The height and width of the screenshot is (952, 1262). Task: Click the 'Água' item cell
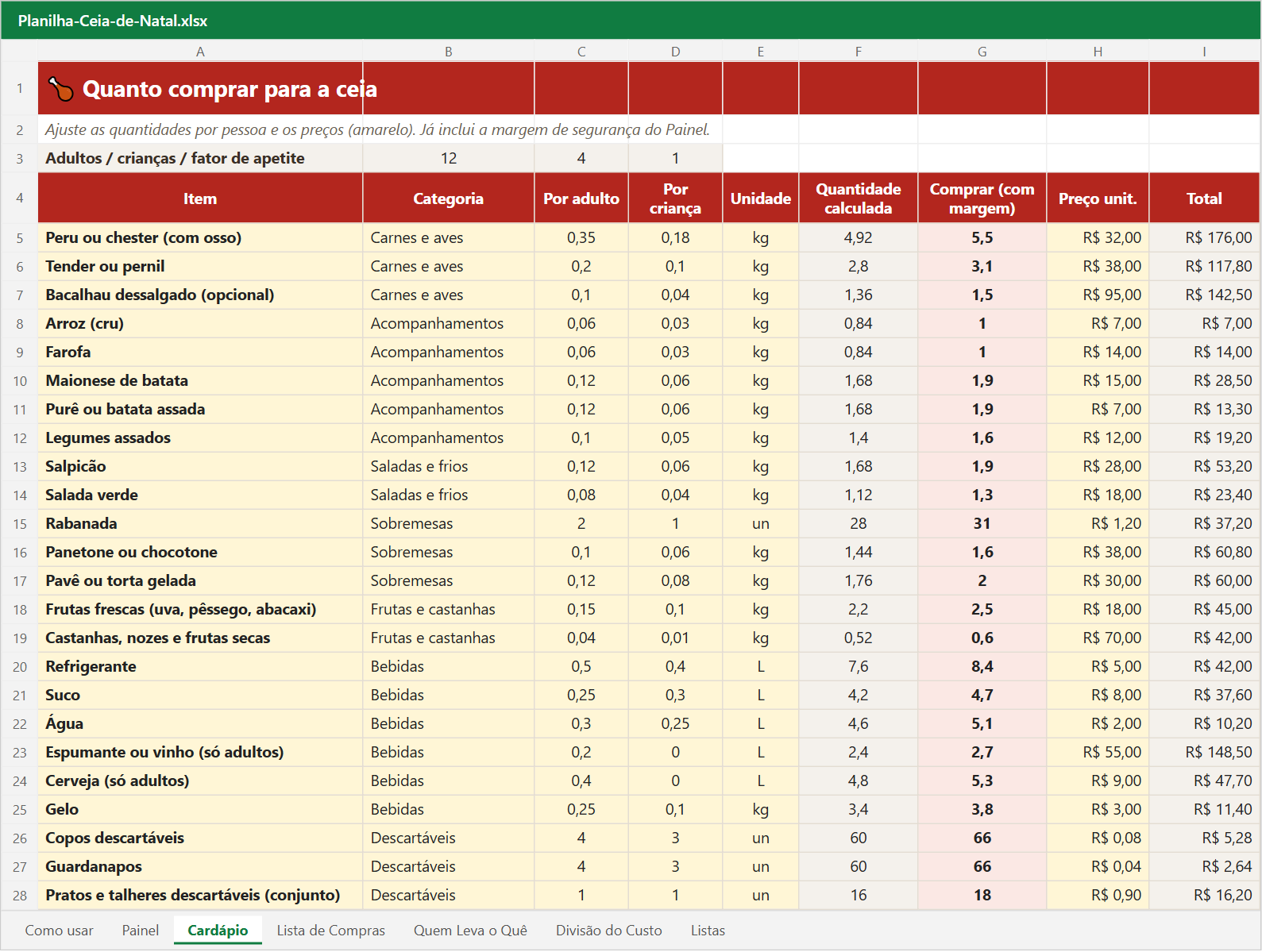coord(200,724)
